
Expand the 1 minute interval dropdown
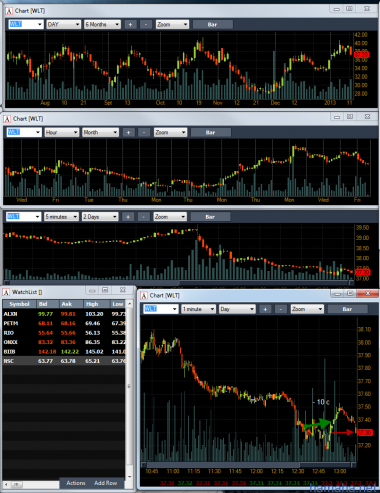click(198, 309)
